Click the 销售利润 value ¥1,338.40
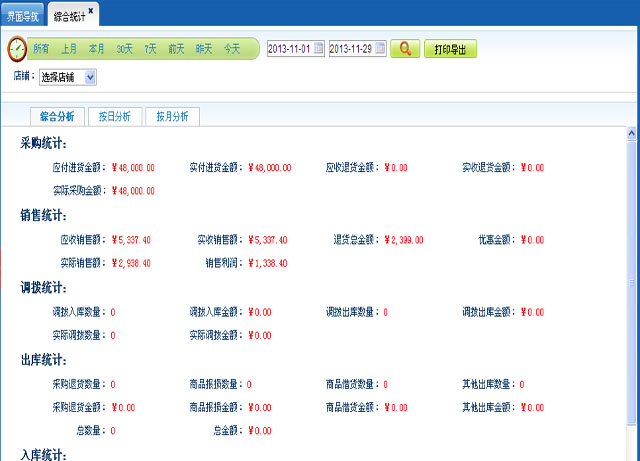Screen dimensions: 640x461 click(x=267, y=263)
